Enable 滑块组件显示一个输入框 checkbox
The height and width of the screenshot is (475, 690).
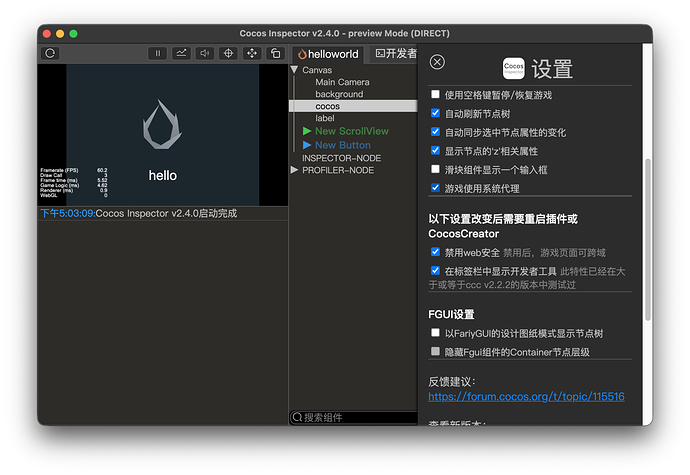[x=435, y=169]
